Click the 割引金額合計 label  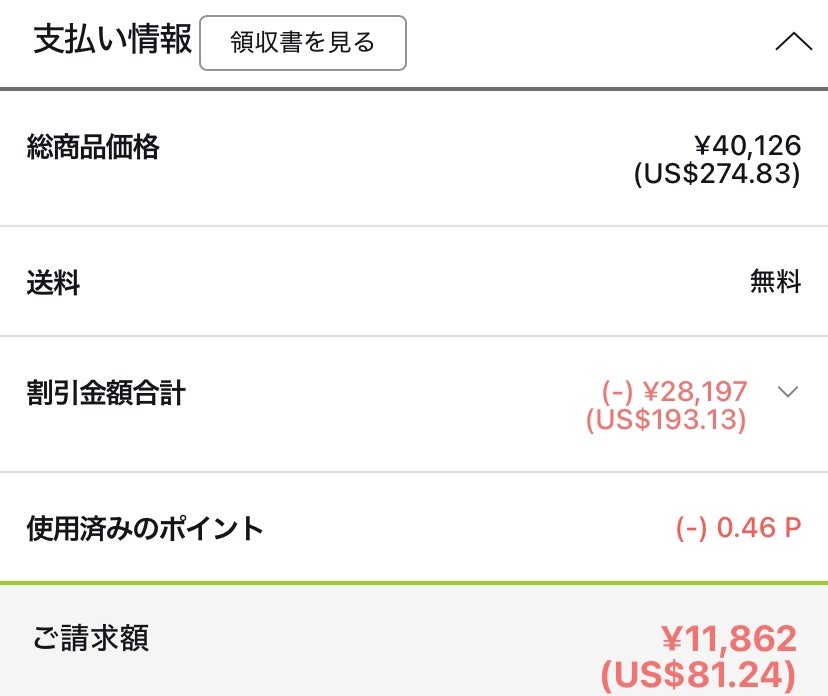coord(106,393)
